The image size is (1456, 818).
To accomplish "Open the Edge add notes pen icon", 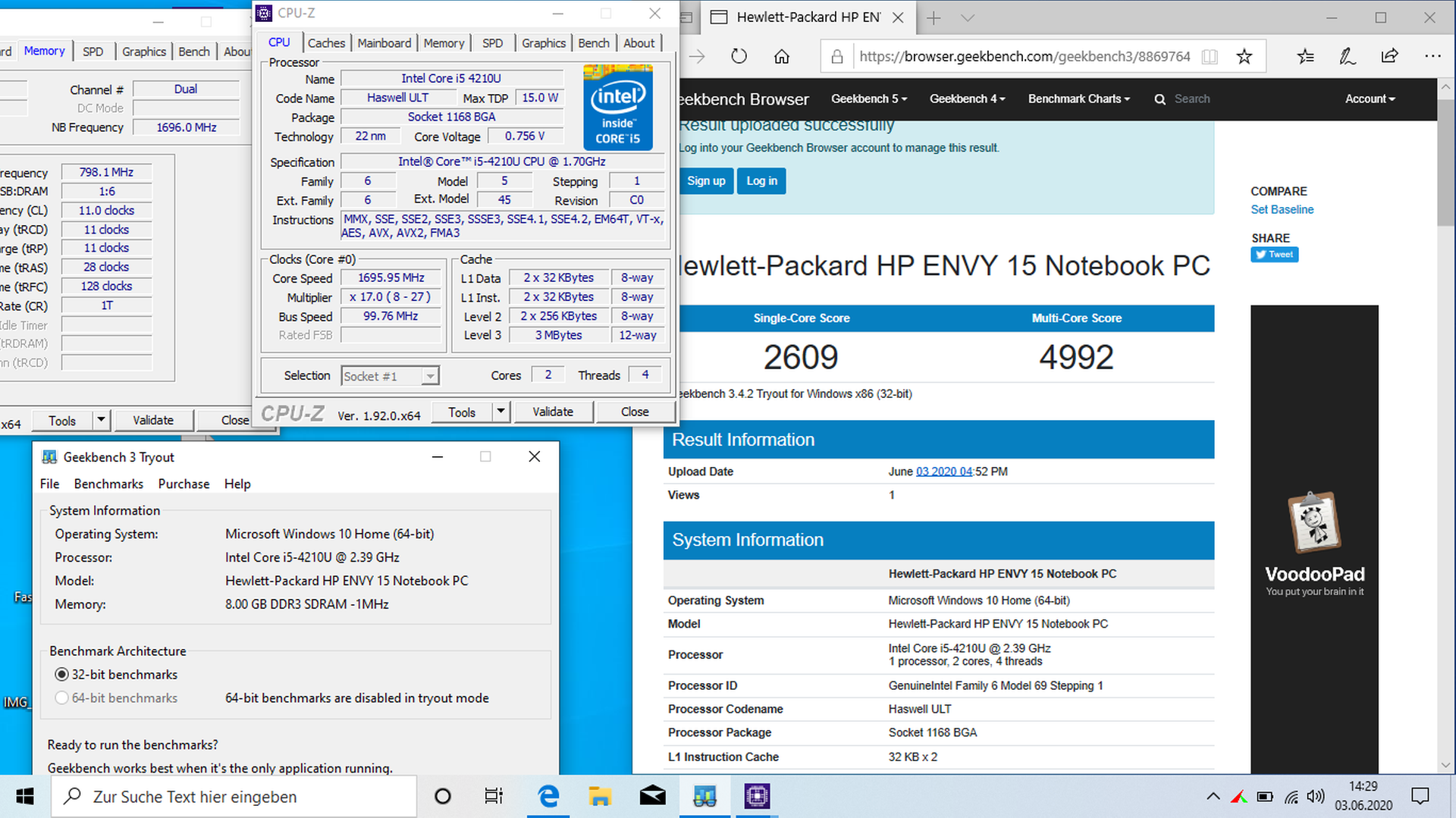I will coord(1348,56).
